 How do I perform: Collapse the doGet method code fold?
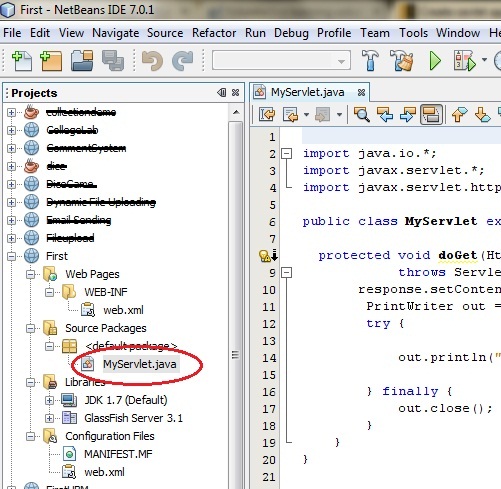[286, 273]
